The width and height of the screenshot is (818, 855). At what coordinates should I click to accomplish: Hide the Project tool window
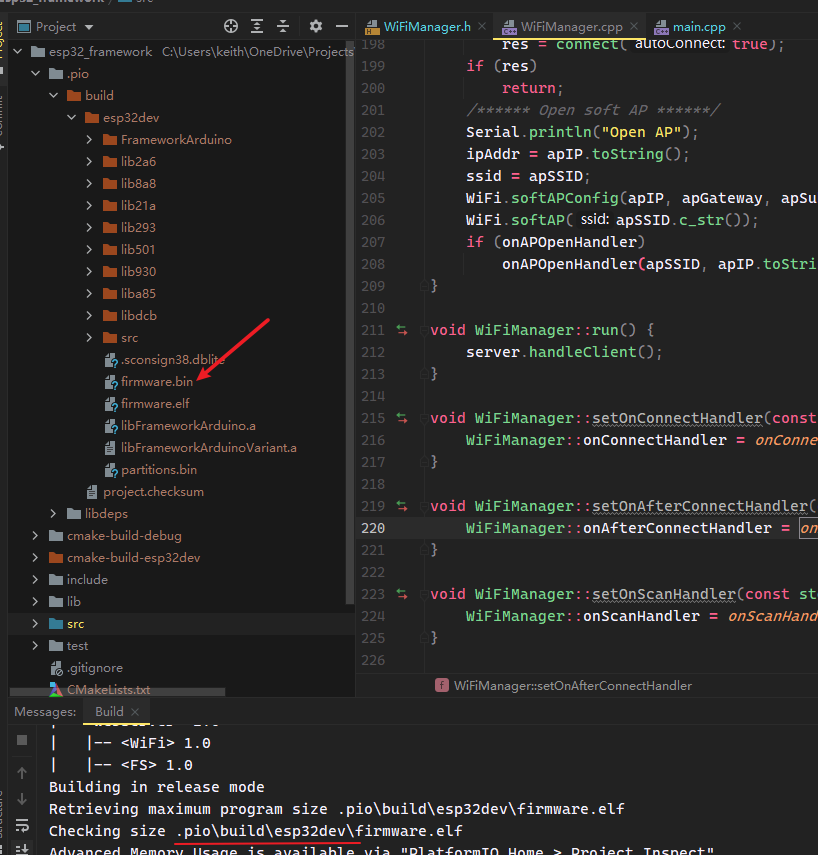tap(342, 26)
